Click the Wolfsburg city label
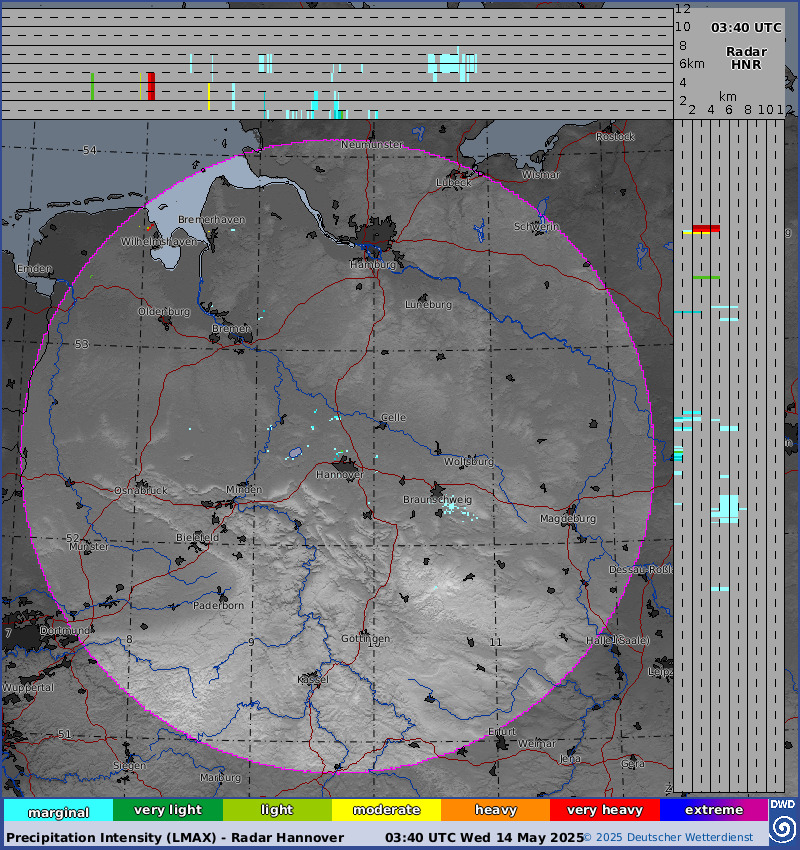The height and width of the screenshot is (850, 800). (469, 462)
